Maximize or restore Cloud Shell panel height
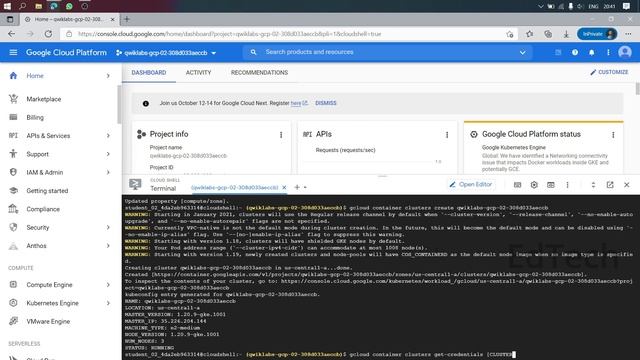The image size is (640, 360). coord(593,185)
